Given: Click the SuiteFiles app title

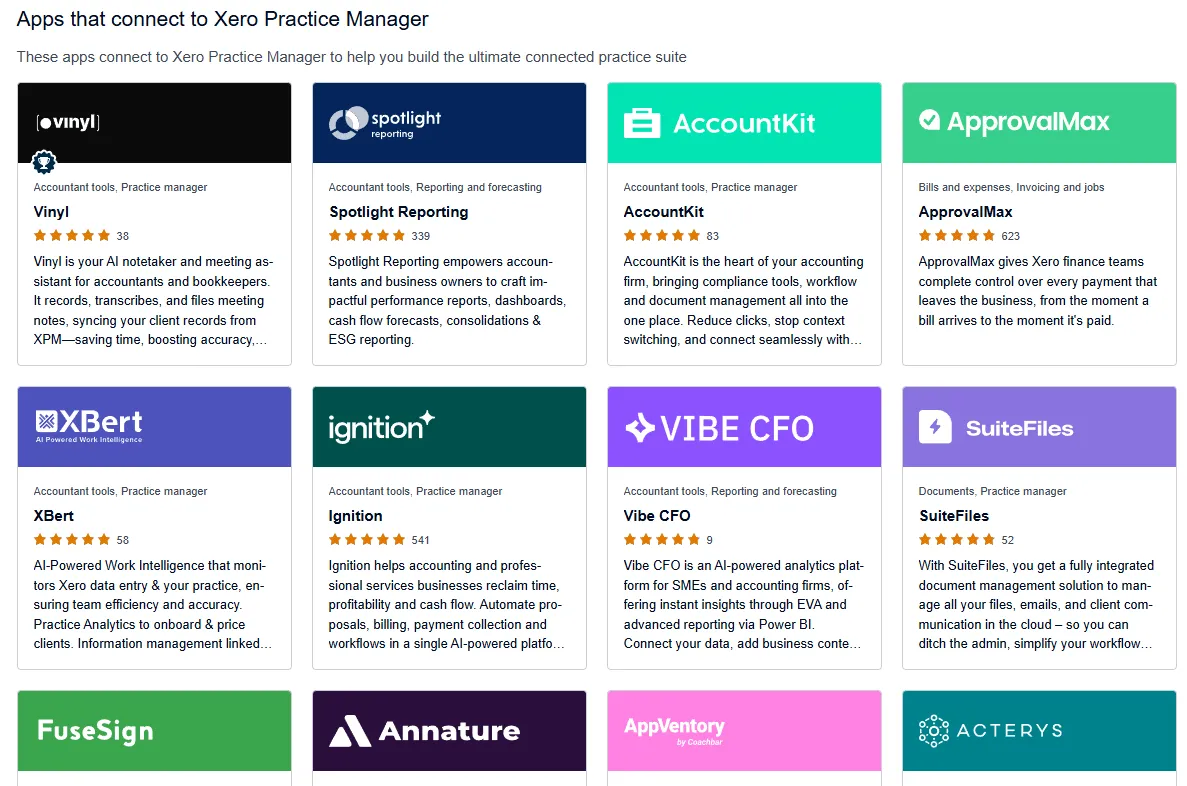Looking at the screenshot, I should 954,516.
